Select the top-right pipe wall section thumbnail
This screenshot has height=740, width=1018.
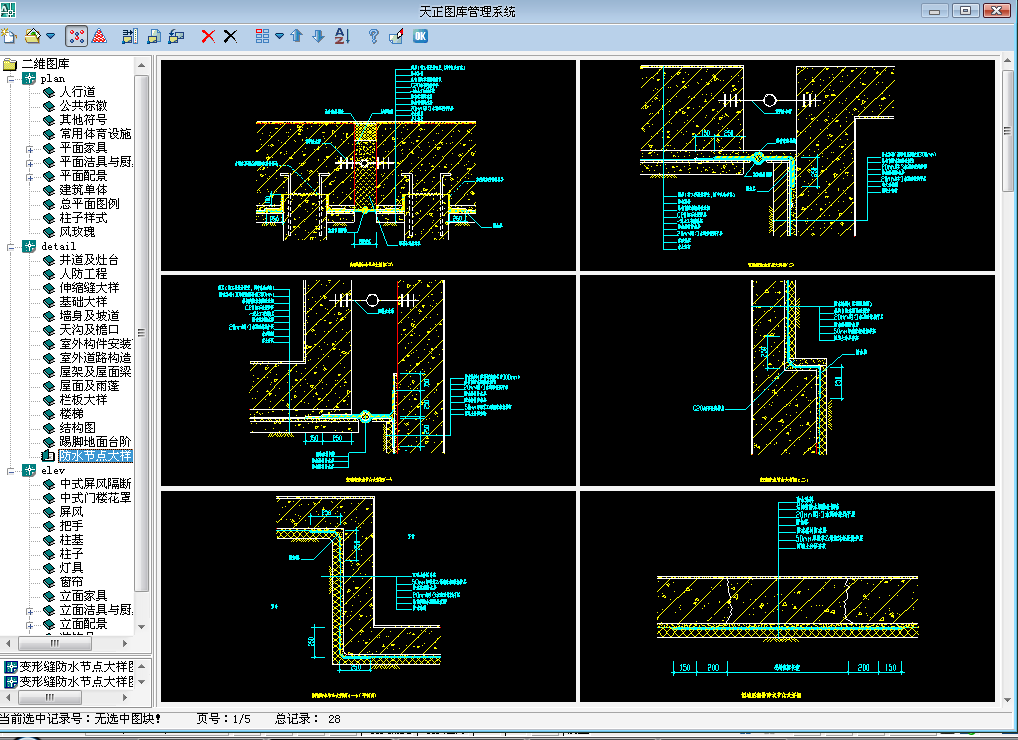[787, 165]
